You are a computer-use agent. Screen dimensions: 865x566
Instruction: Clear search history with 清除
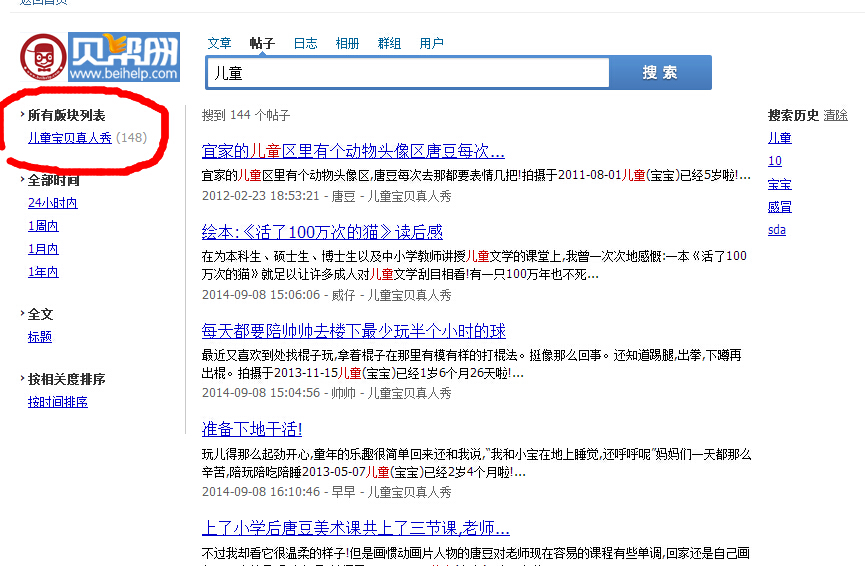click(835, 115)
